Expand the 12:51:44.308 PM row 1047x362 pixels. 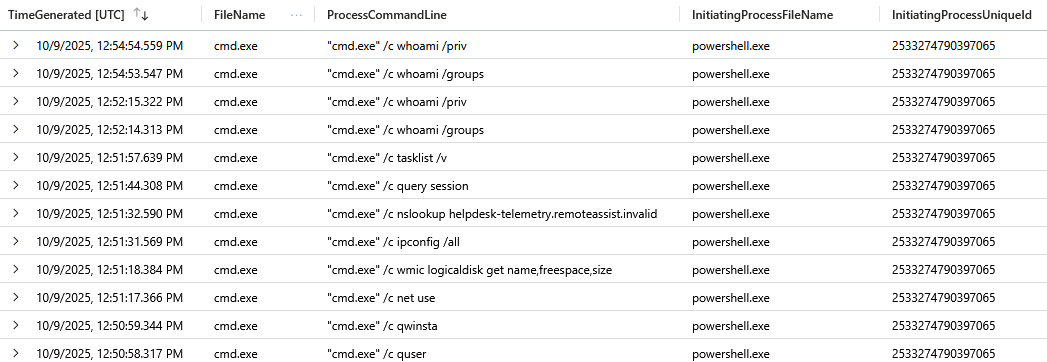pos(16,186)
